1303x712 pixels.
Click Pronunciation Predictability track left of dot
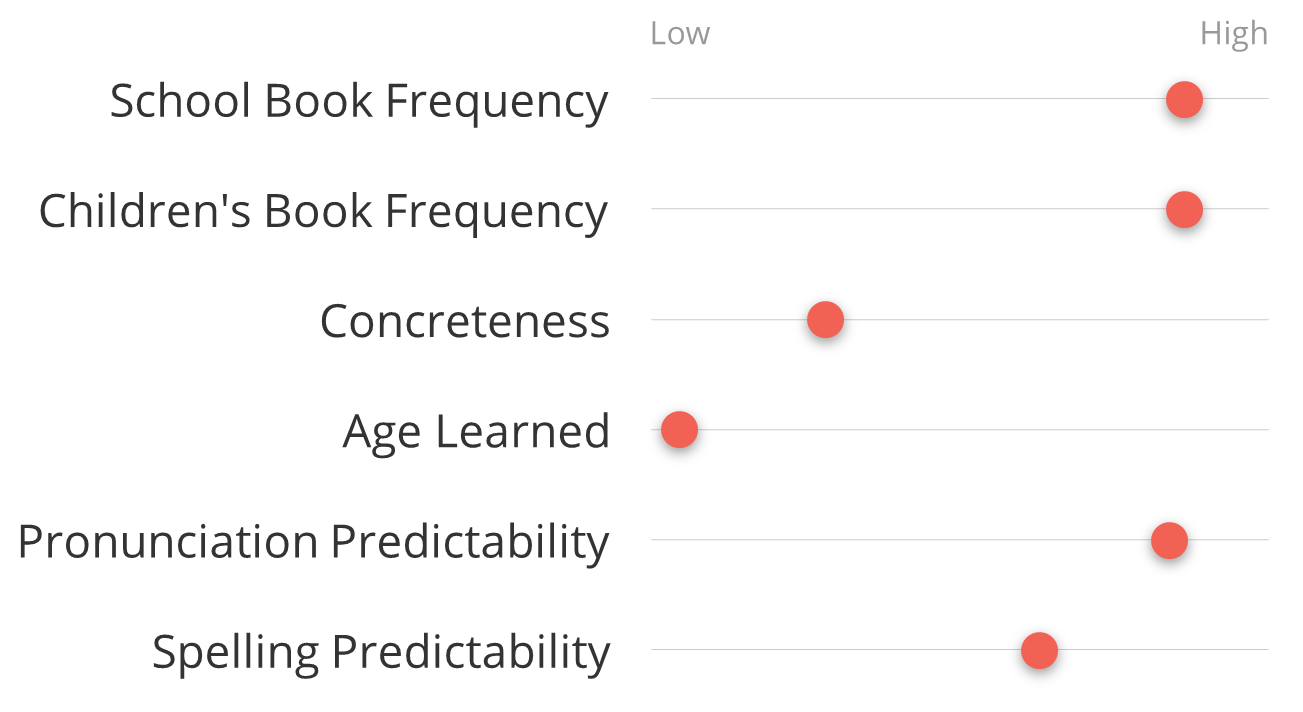point(901,539)
